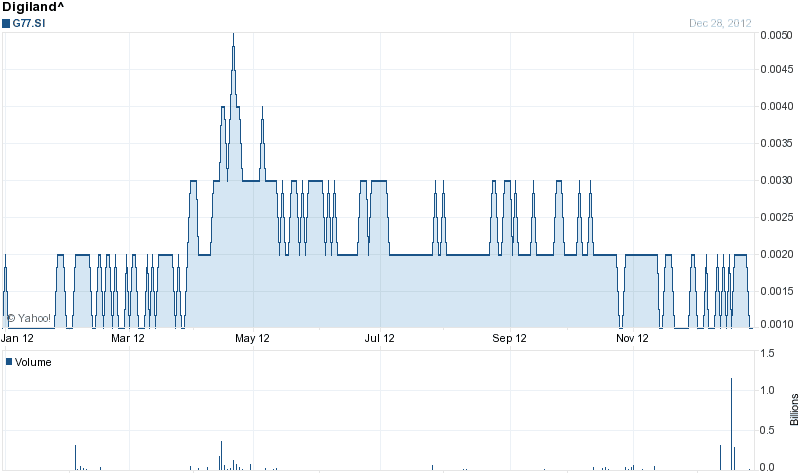Click the 1.0 volume axis value

coord(767,390)
